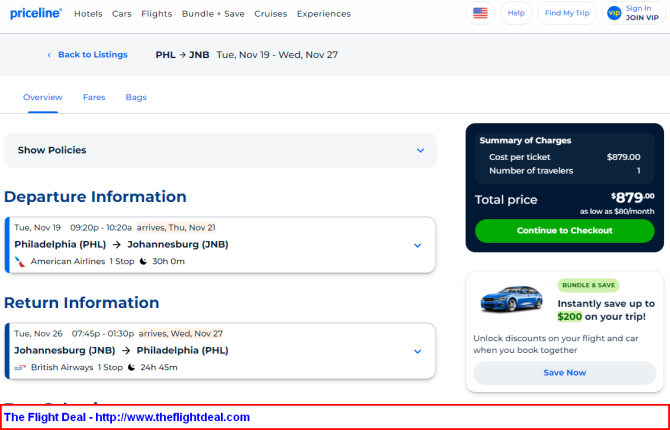670x430 pixels.
Task: Open the Cars menu item
Action: pyautogui.click(x=122, y=14)
